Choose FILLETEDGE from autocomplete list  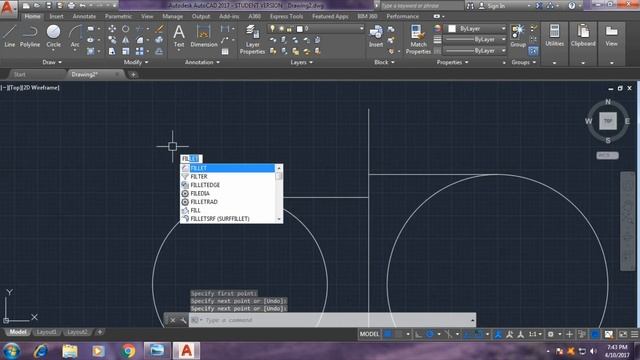click(228, 185)
